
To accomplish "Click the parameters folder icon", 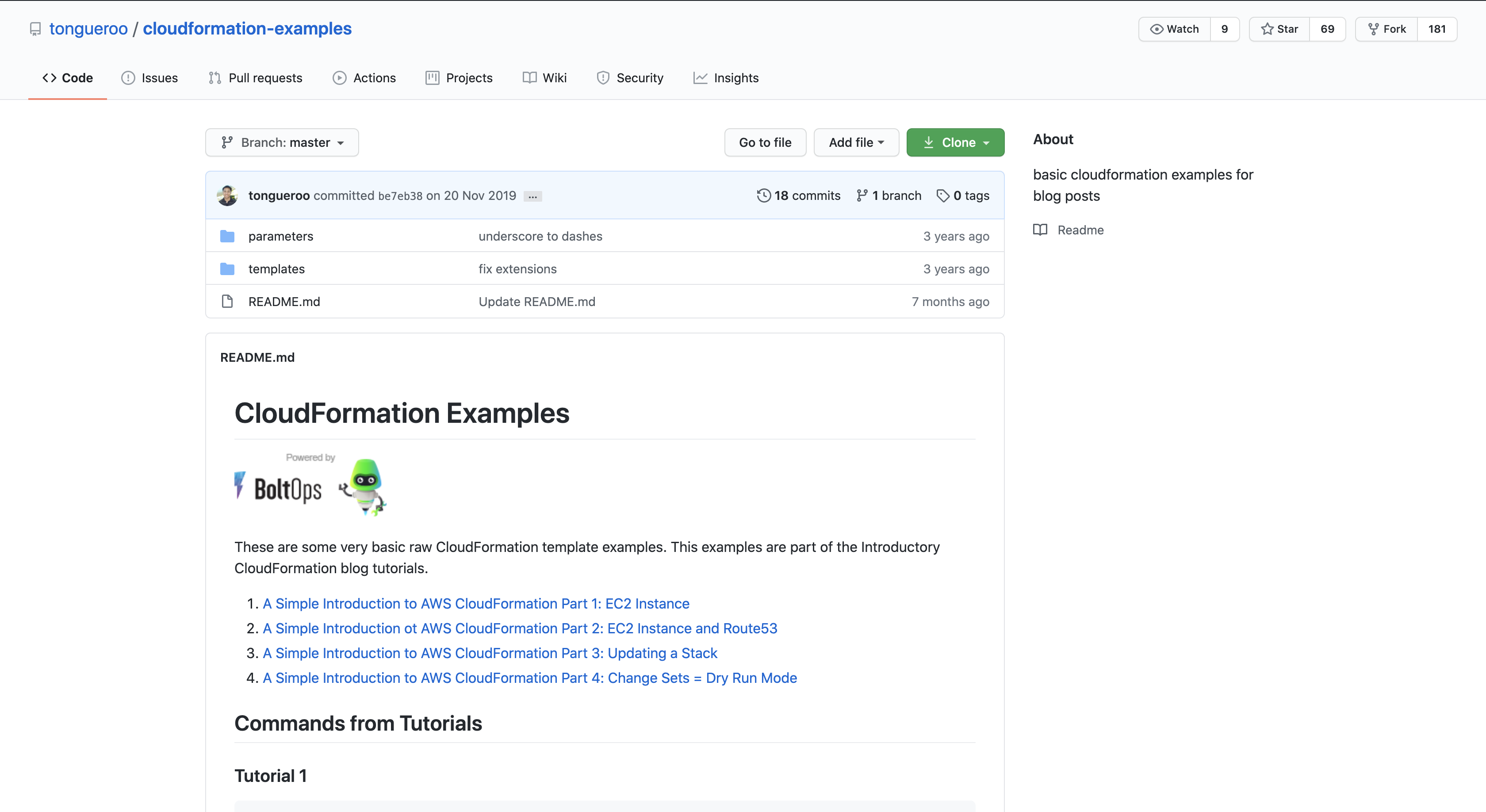I will (227, 236).
